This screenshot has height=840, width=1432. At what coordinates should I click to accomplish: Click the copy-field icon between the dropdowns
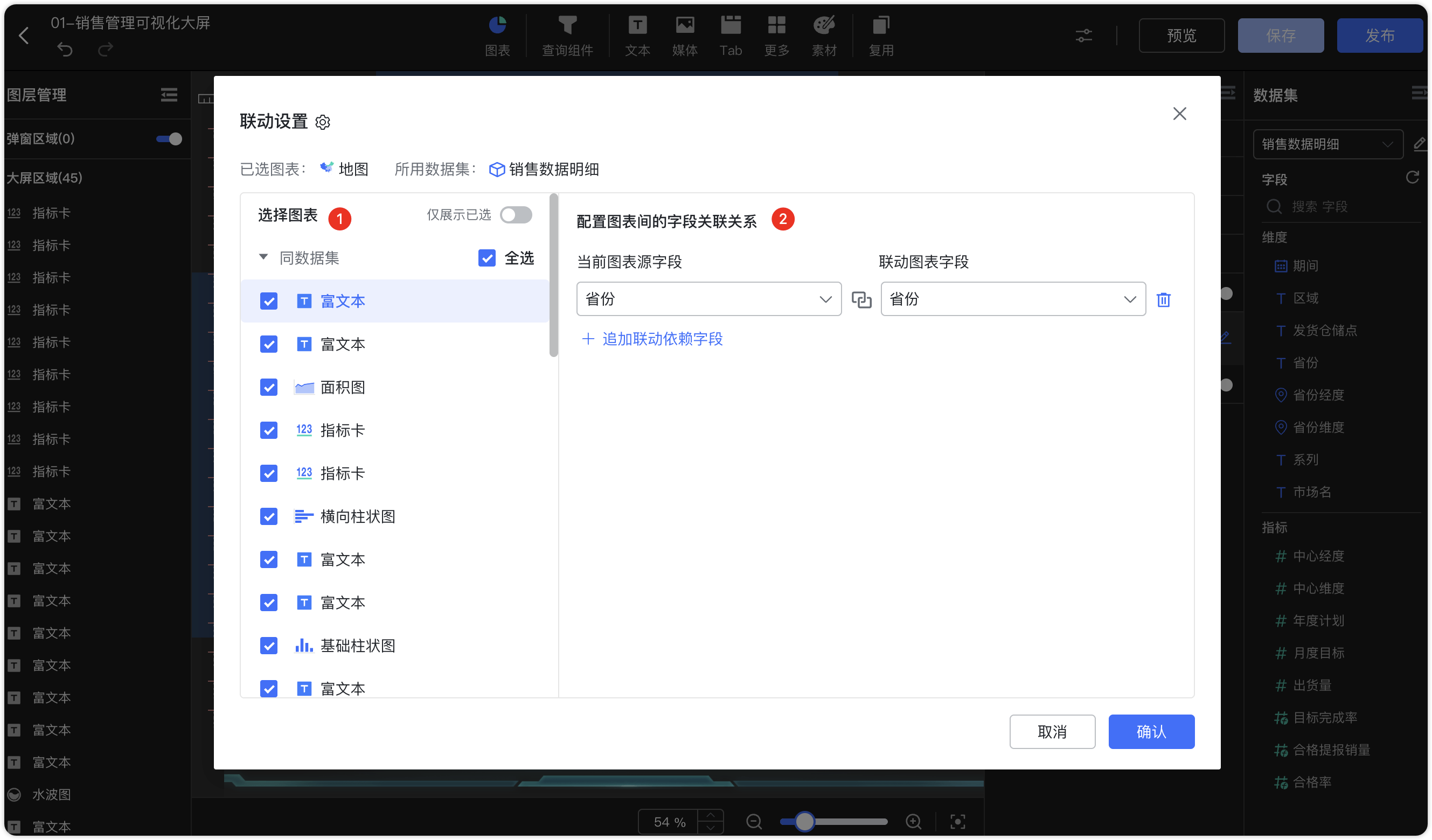click(x=861, y=299)
